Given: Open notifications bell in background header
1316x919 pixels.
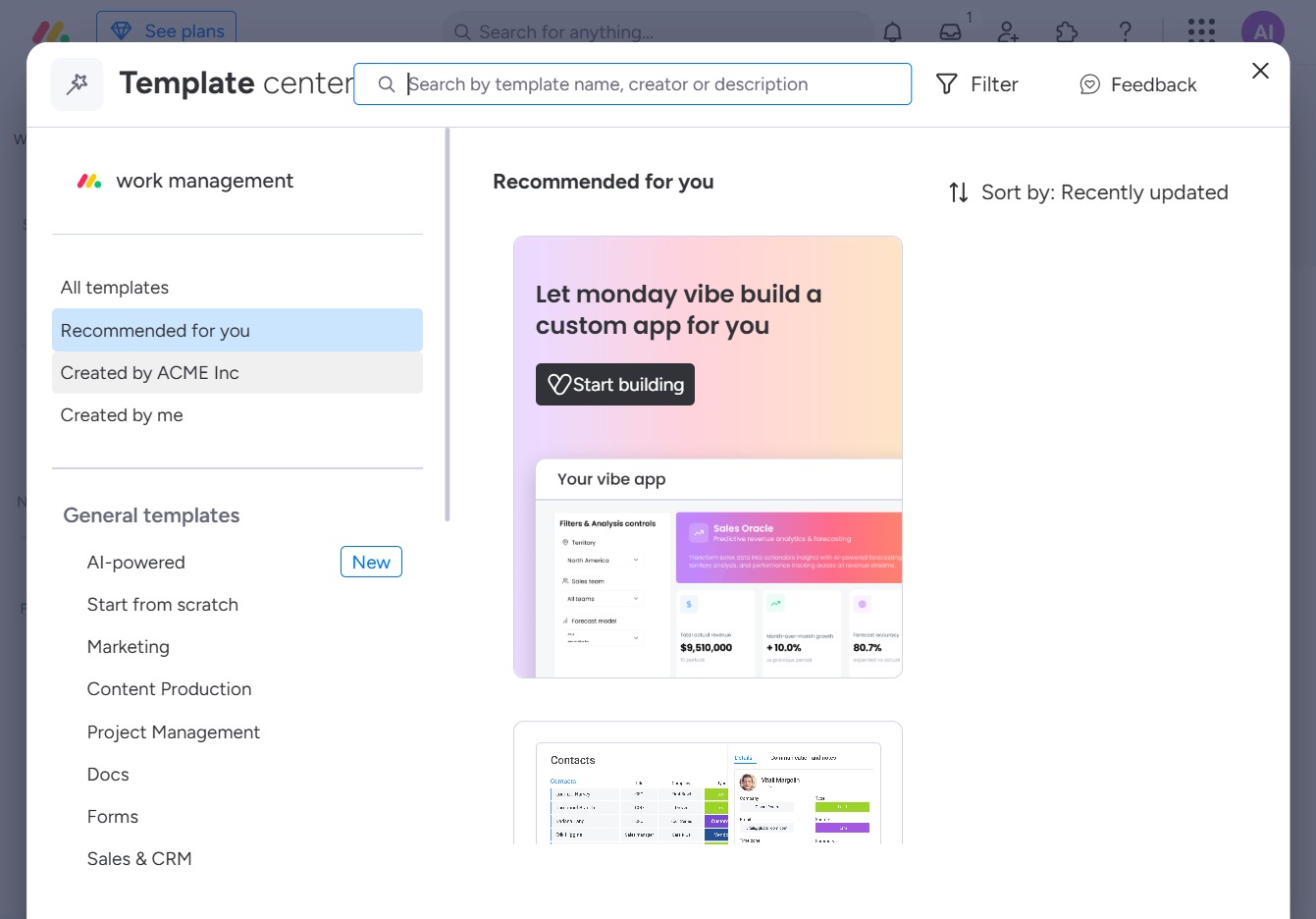Looking at the screenshot, I should 892,31.
